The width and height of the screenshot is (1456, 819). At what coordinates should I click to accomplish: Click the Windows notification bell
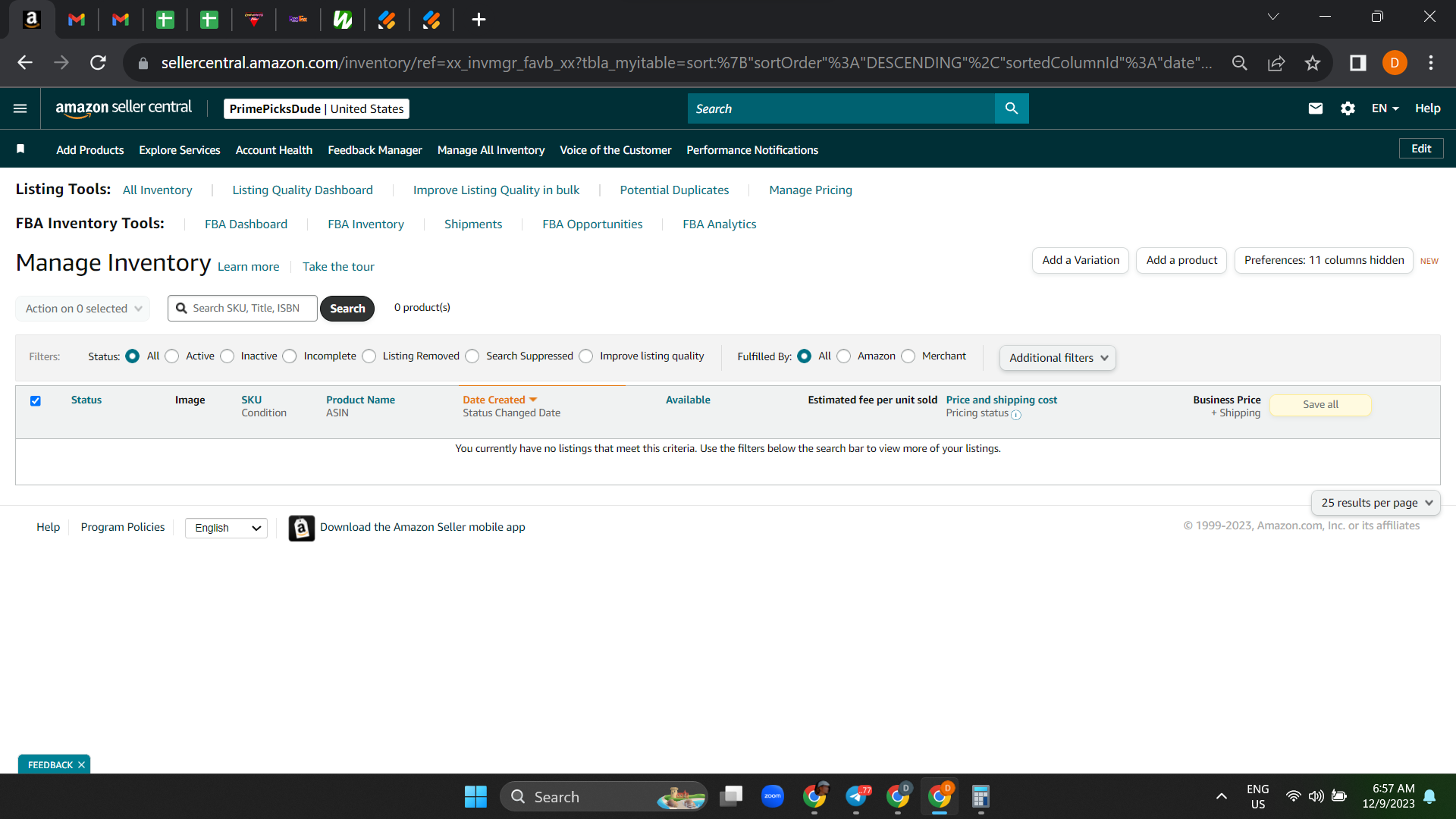point(1429,796)
